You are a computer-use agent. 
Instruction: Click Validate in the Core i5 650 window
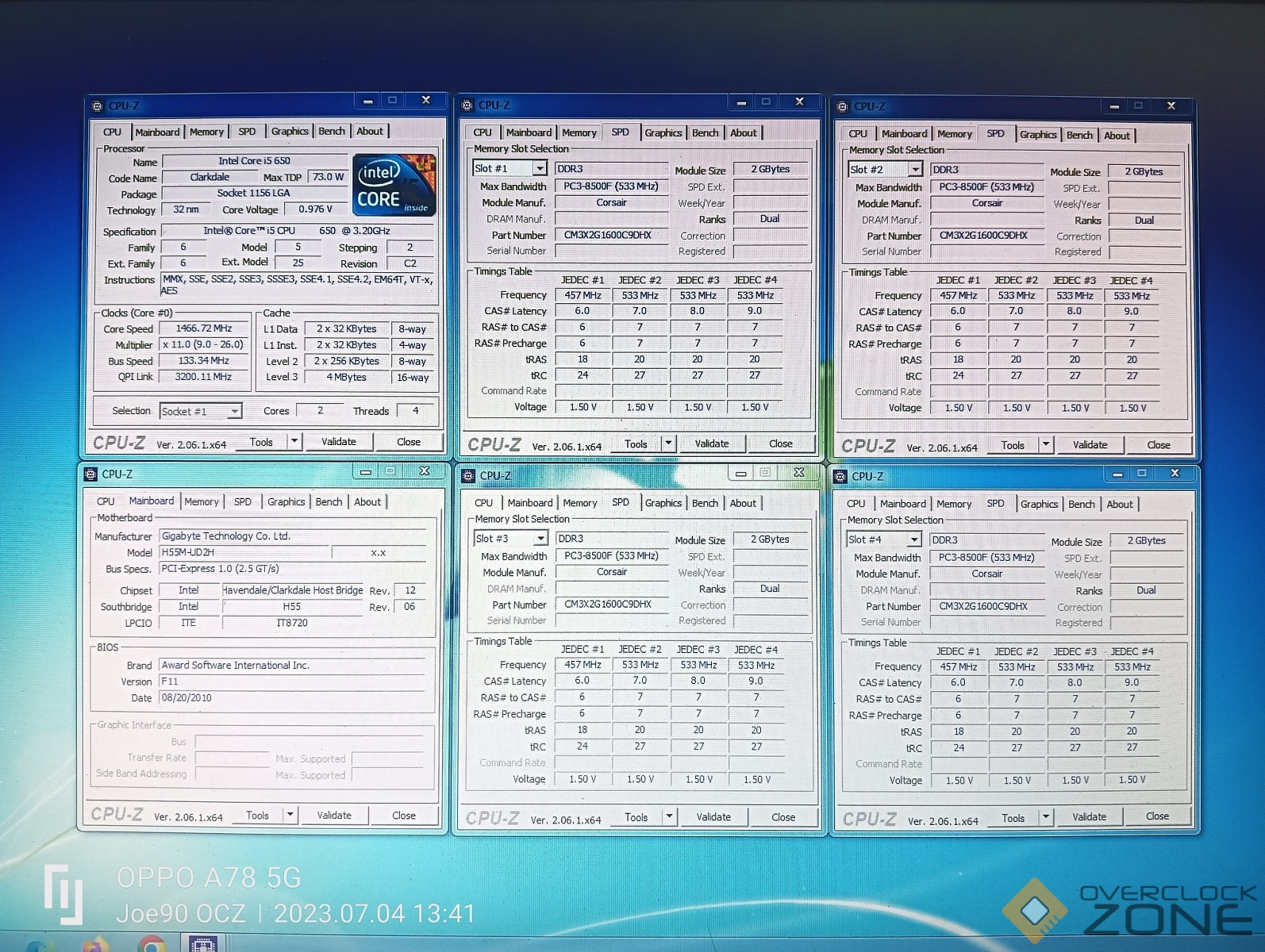(x=339, y=441)
